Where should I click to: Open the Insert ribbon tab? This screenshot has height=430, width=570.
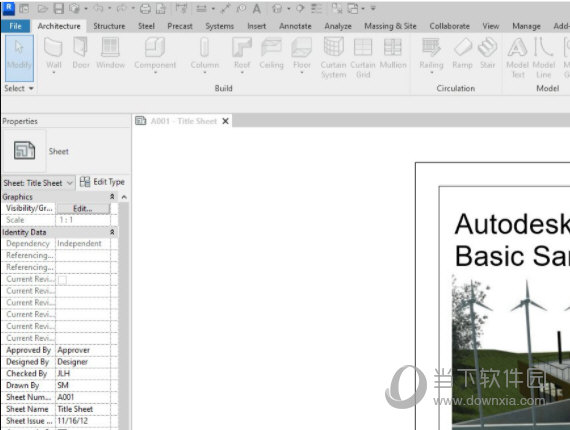tap(257, 26)
